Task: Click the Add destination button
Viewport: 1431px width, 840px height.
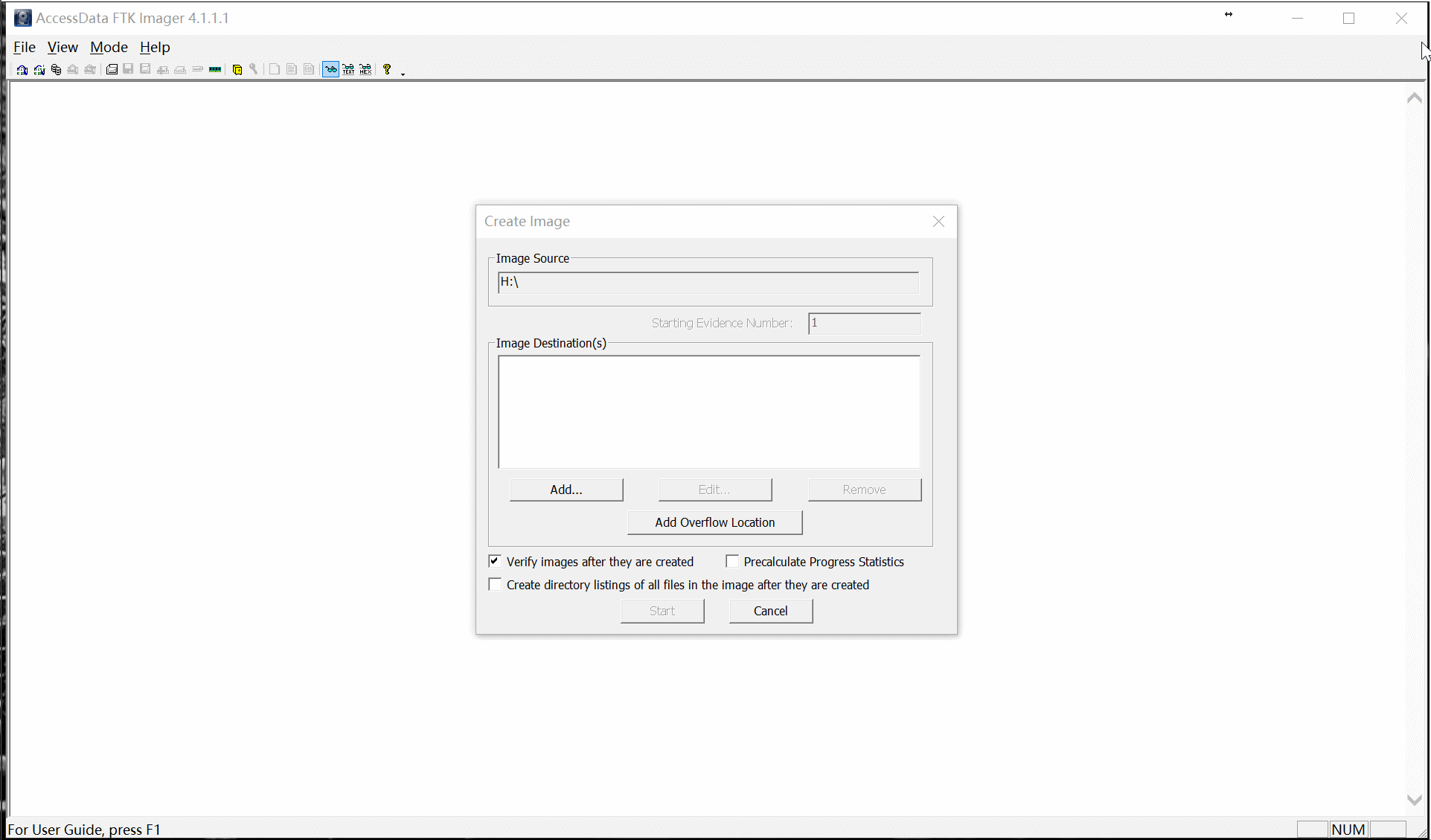Action: pos(565,489)
